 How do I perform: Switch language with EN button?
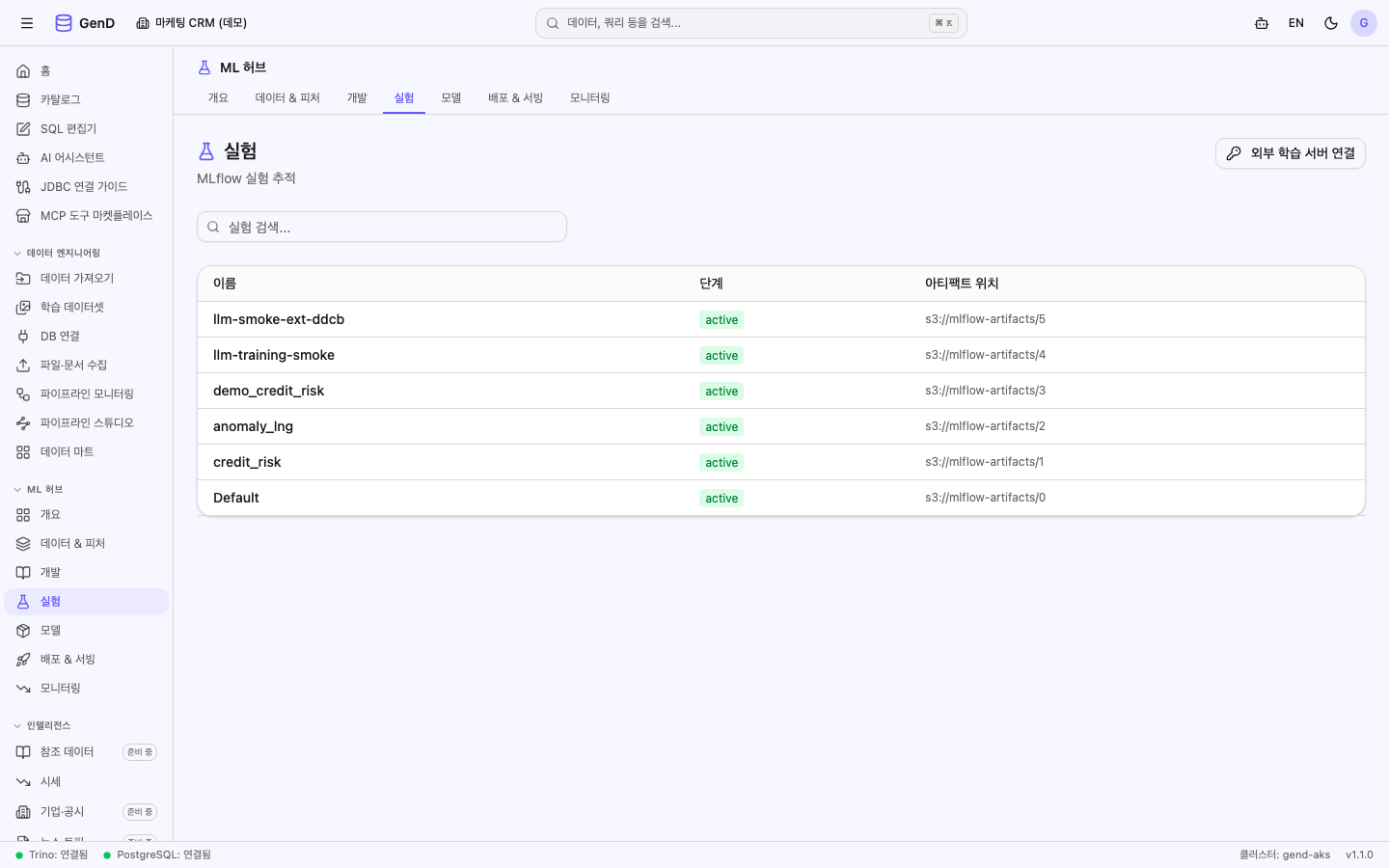click(1296, 23)
